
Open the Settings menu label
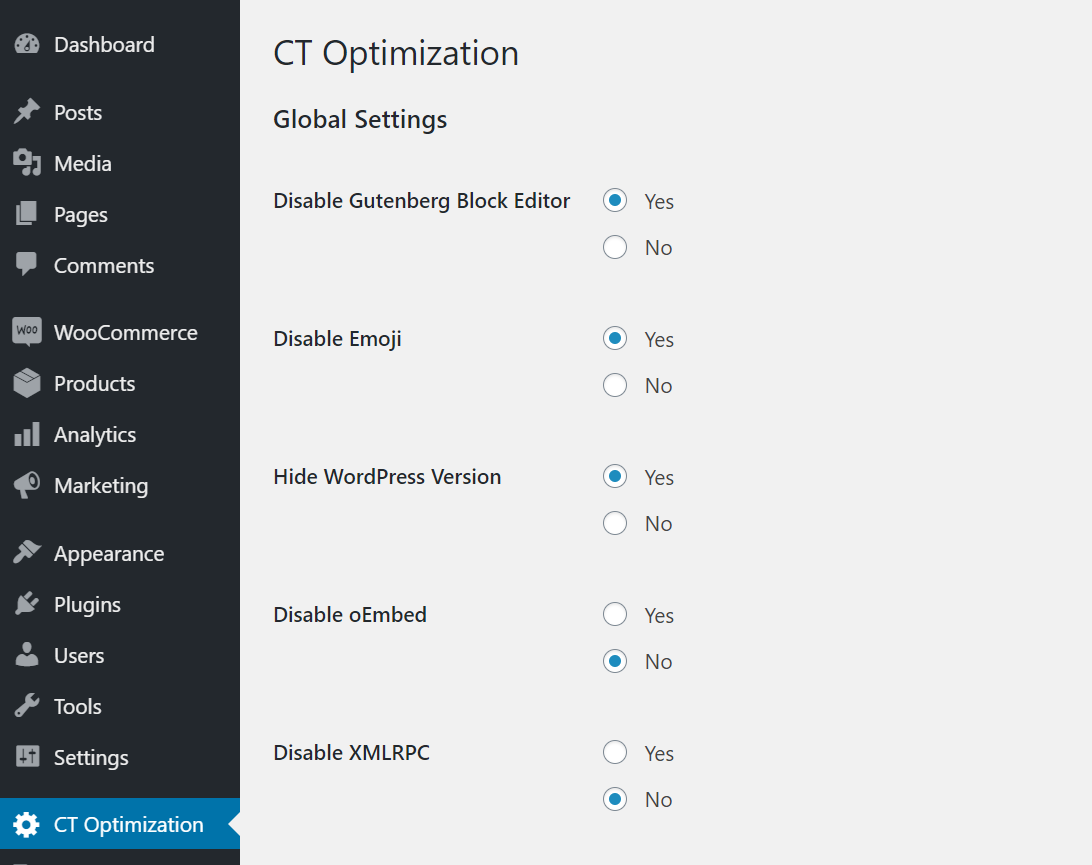91,758
